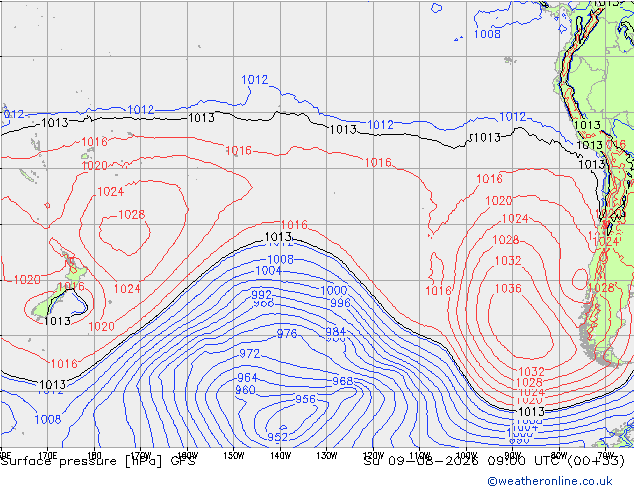Image resolution: width=634 pixels, height=490 pixels.
Task: Click the 968 isobar label
Action: coord(342,381)
